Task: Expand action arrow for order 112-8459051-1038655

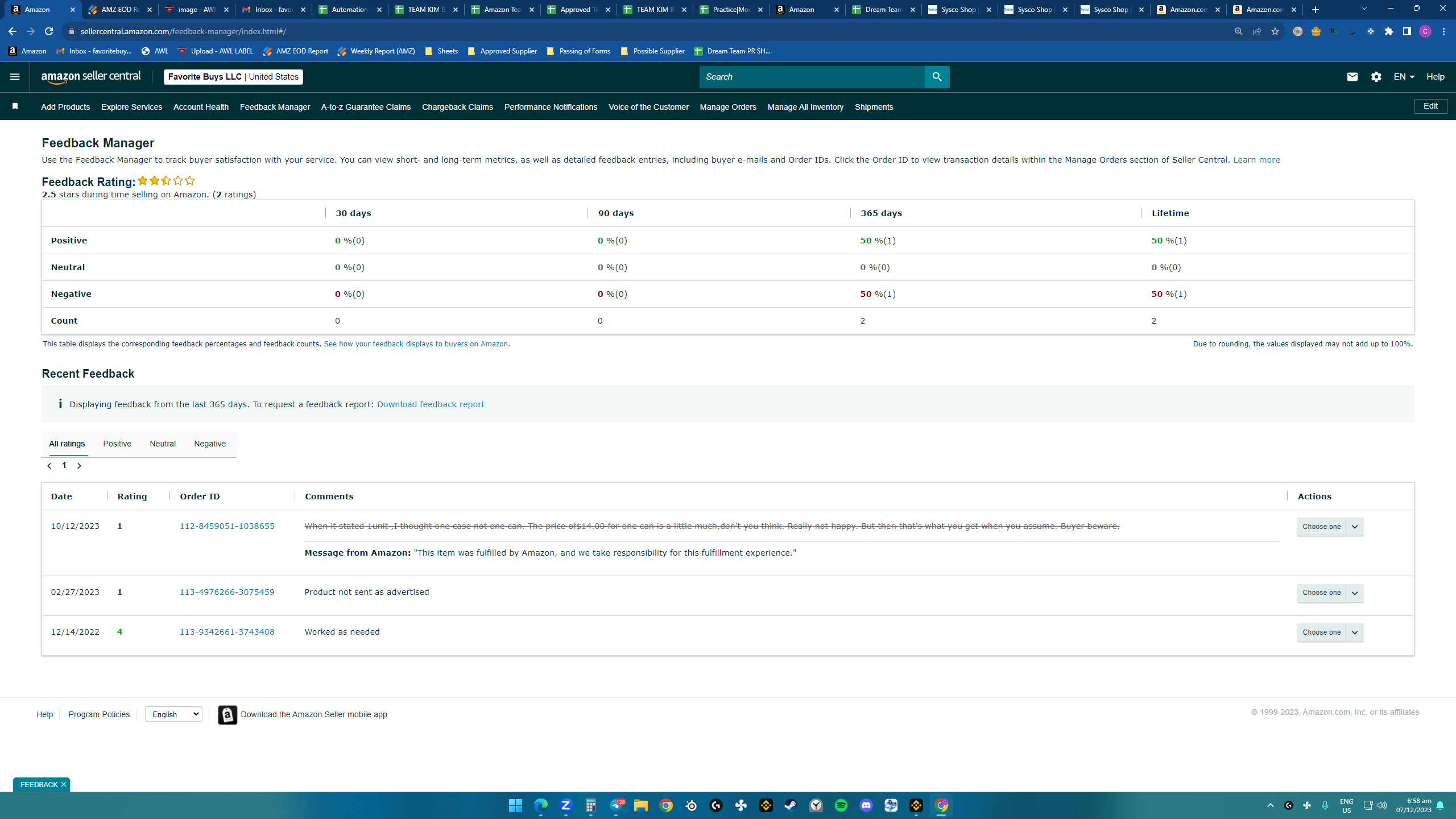Action: tap(1355, 527)
